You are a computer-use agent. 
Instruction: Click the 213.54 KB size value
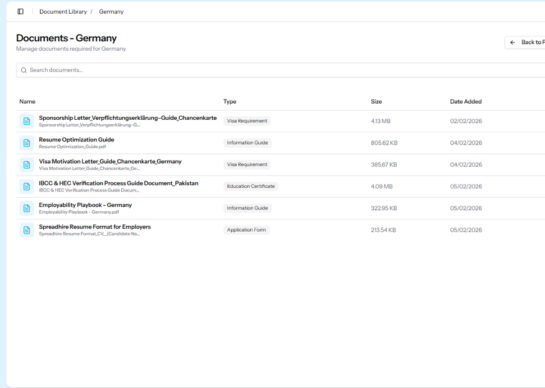[x=383, y=230]
